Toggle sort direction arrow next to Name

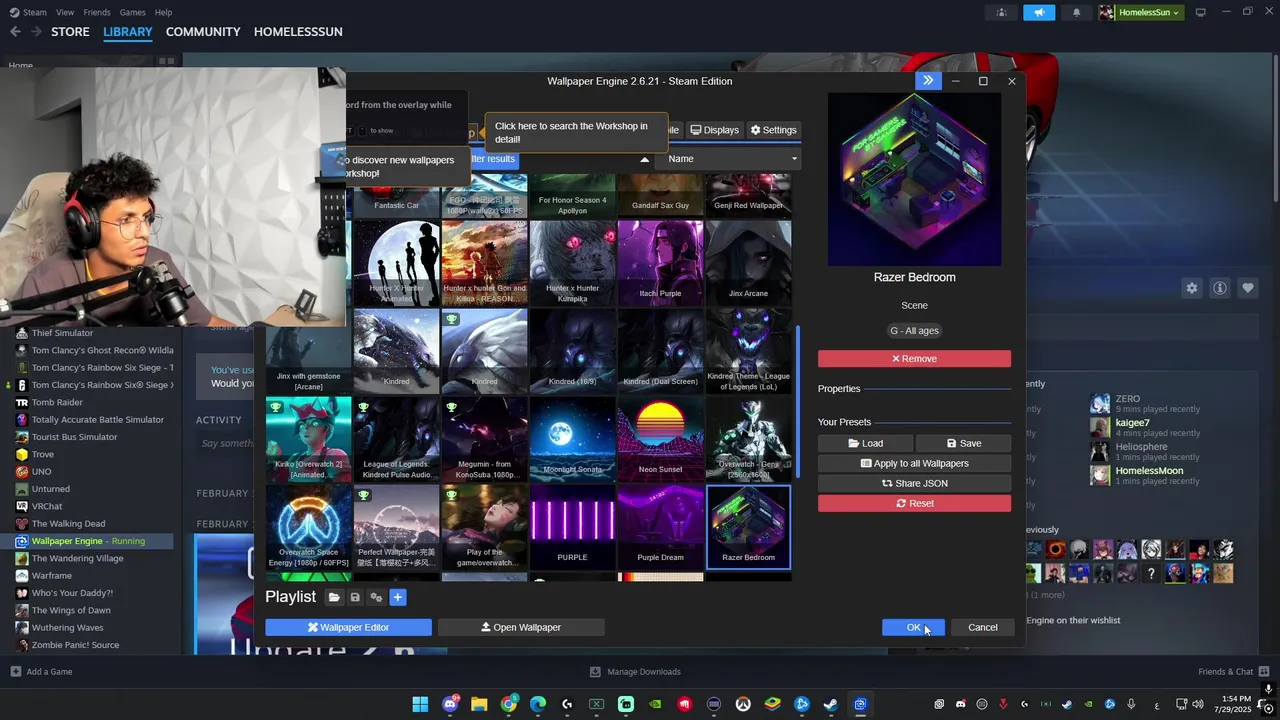click(x=644, y=159)
